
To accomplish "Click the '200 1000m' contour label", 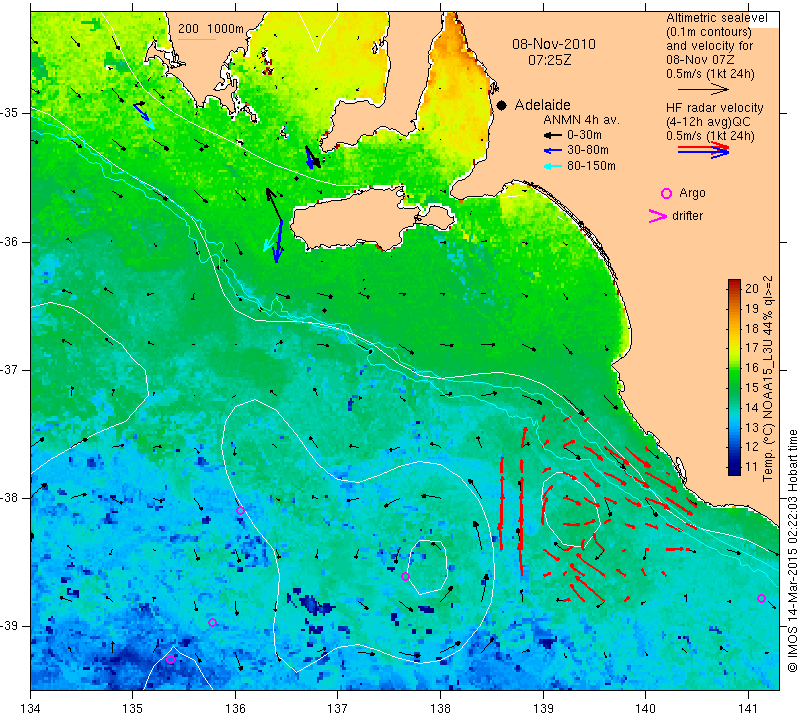I will (211, 29).
